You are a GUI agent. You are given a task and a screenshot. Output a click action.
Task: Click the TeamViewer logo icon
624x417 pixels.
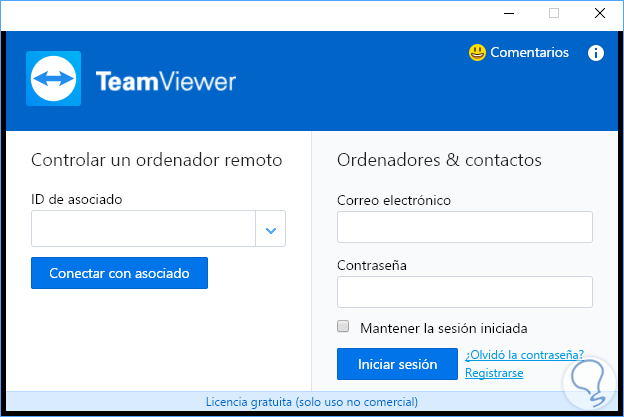(53, 78)
